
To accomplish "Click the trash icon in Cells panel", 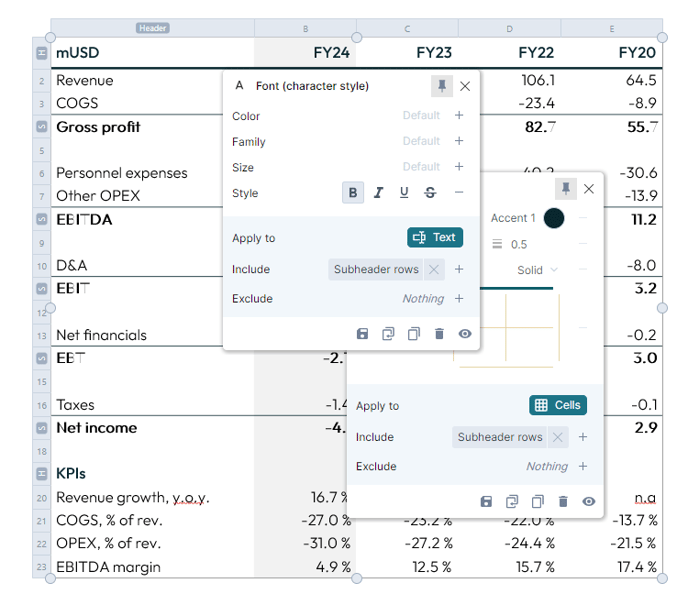I will (563, 502).
